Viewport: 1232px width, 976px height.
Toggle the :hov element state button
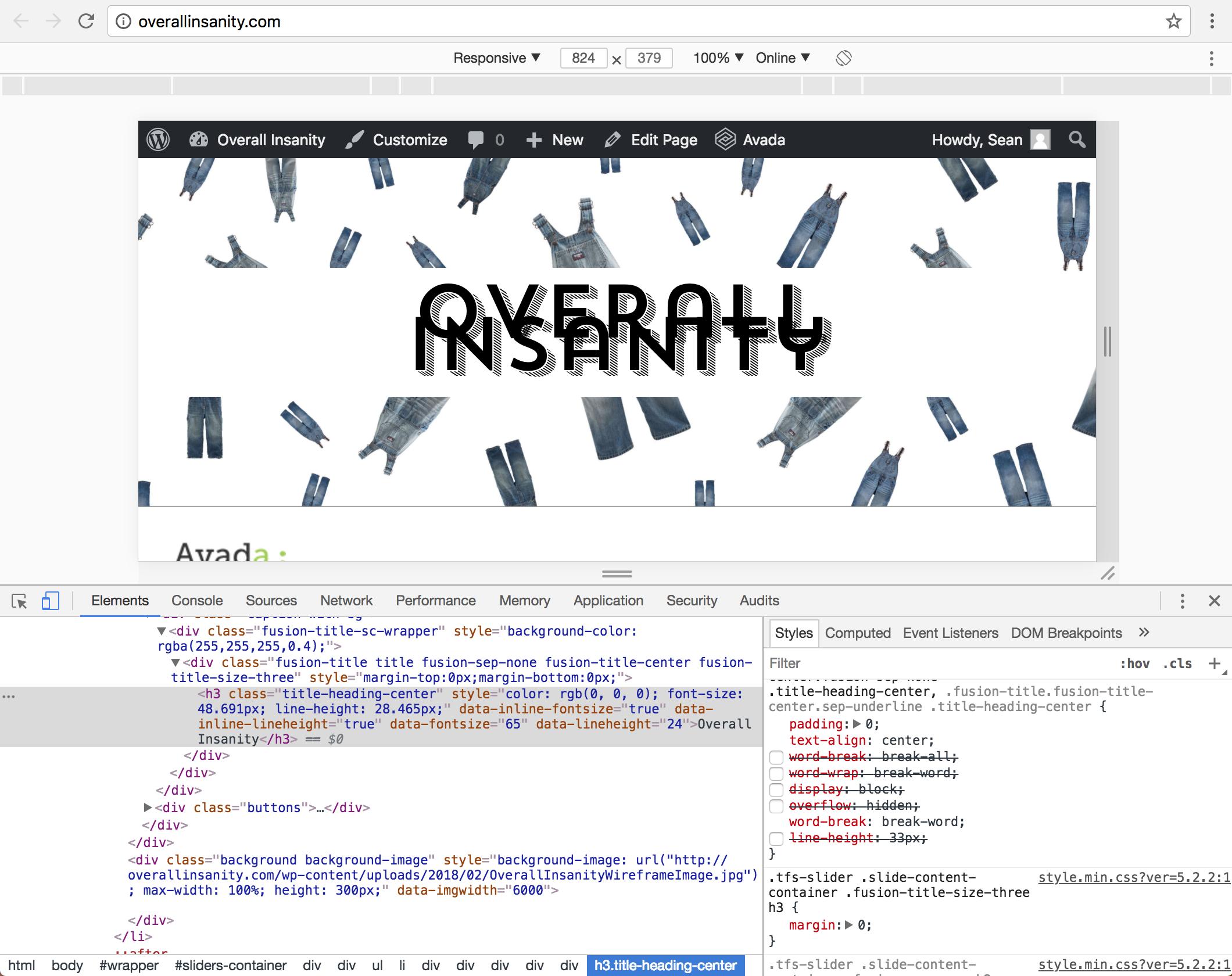(1134, 663)
